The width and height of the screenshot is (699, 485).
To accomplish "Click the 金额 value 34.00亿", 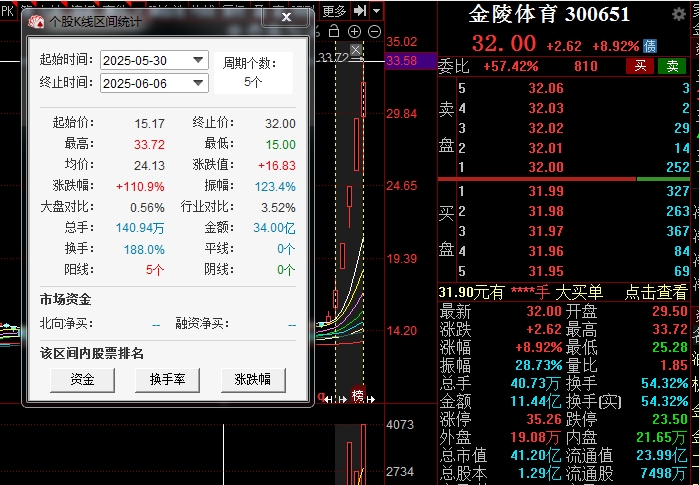I will (274, 228).
